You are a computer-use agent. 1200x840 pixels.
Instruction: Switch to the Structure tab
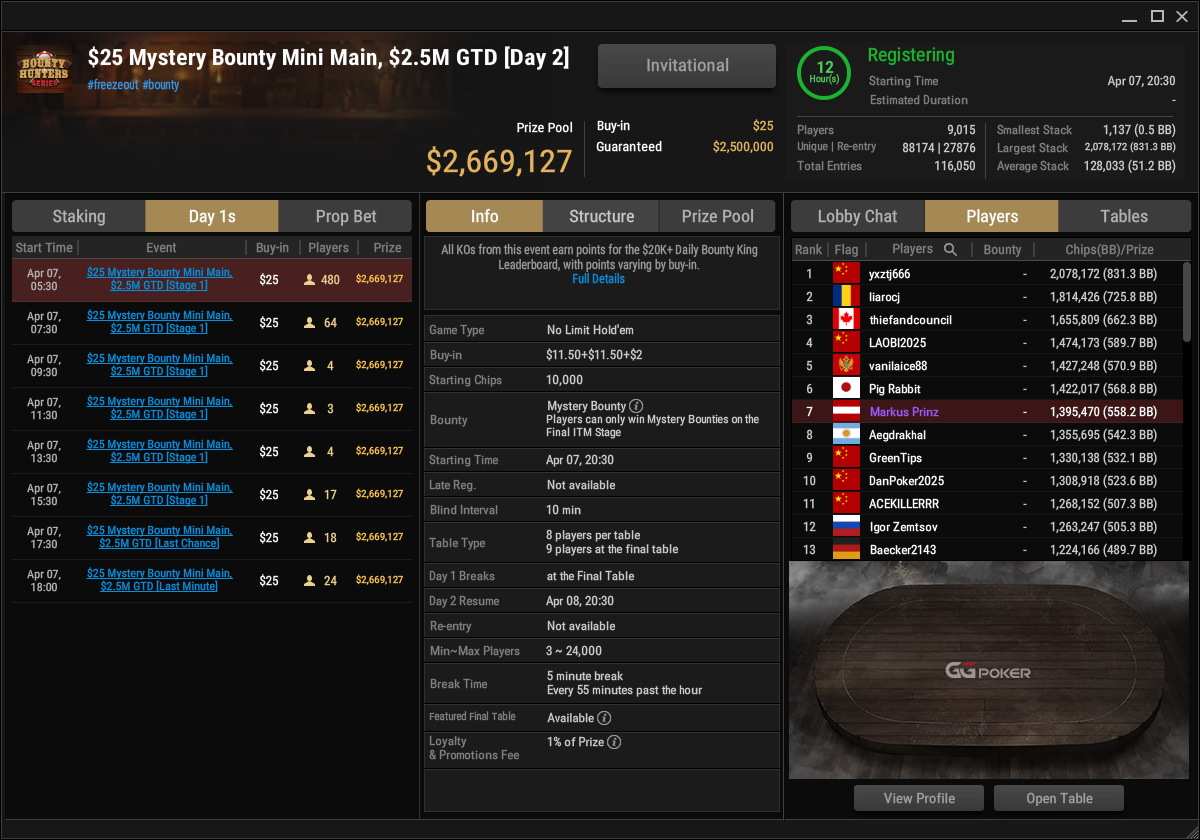point(601,216)
